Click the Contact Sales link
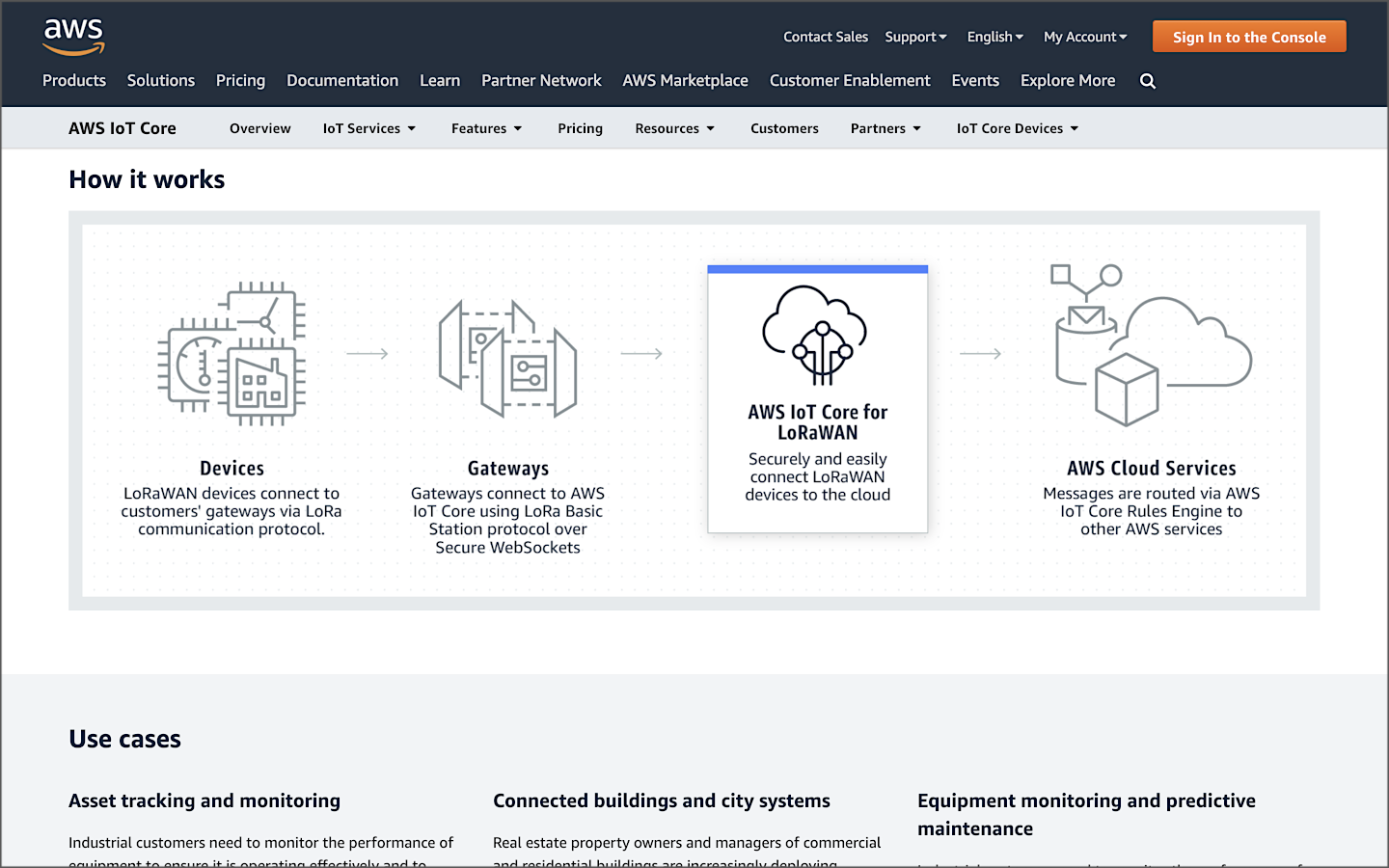This screenshot has height=868, width=1389. click(x=826, y=37)
